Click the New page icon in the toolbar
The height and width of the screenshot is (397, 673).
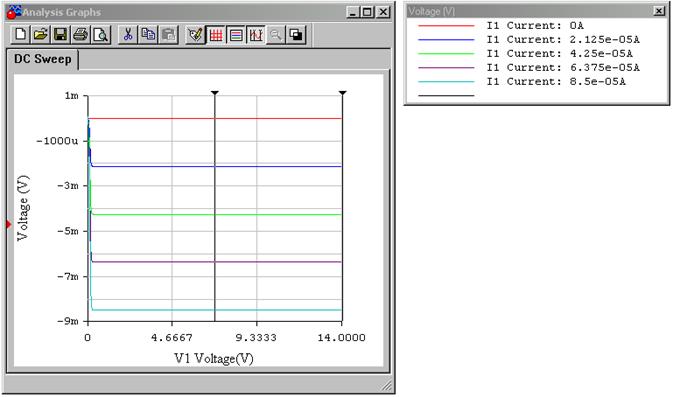[x=20, y=35]
